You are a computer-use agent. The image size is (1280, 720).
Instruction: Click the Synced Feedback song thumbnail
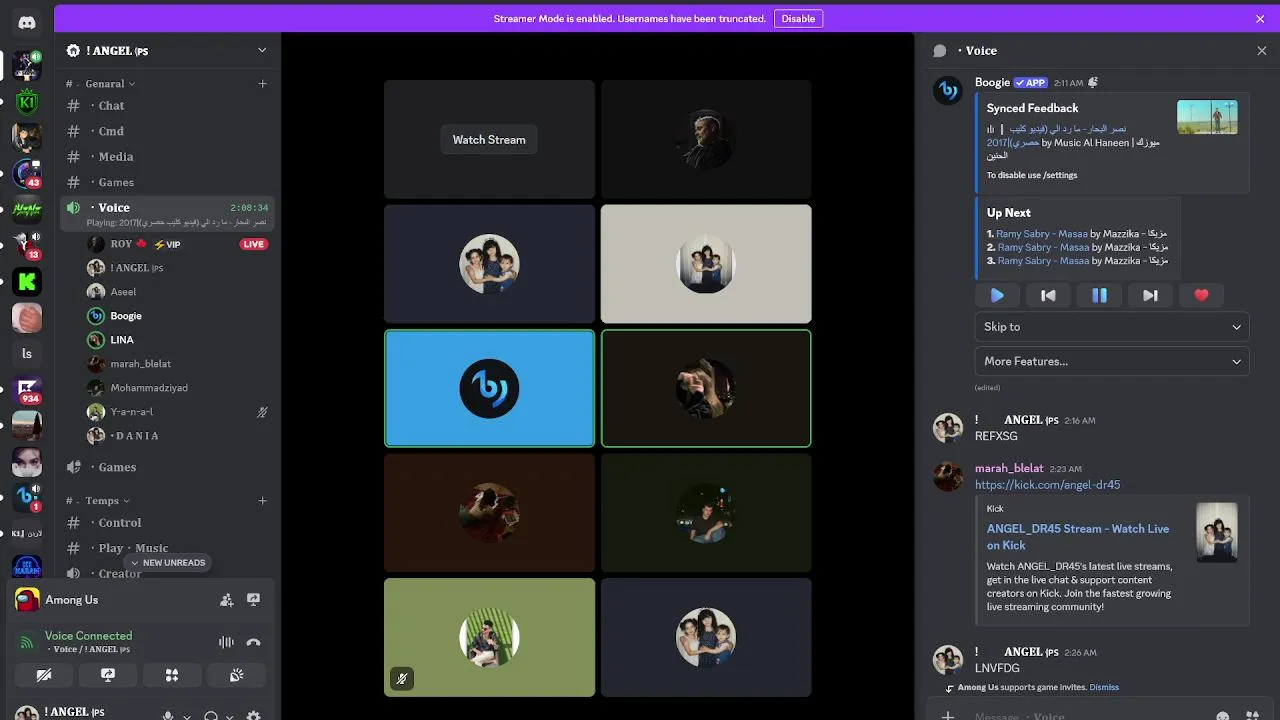pyautogui.click(x=1207, y=117)
